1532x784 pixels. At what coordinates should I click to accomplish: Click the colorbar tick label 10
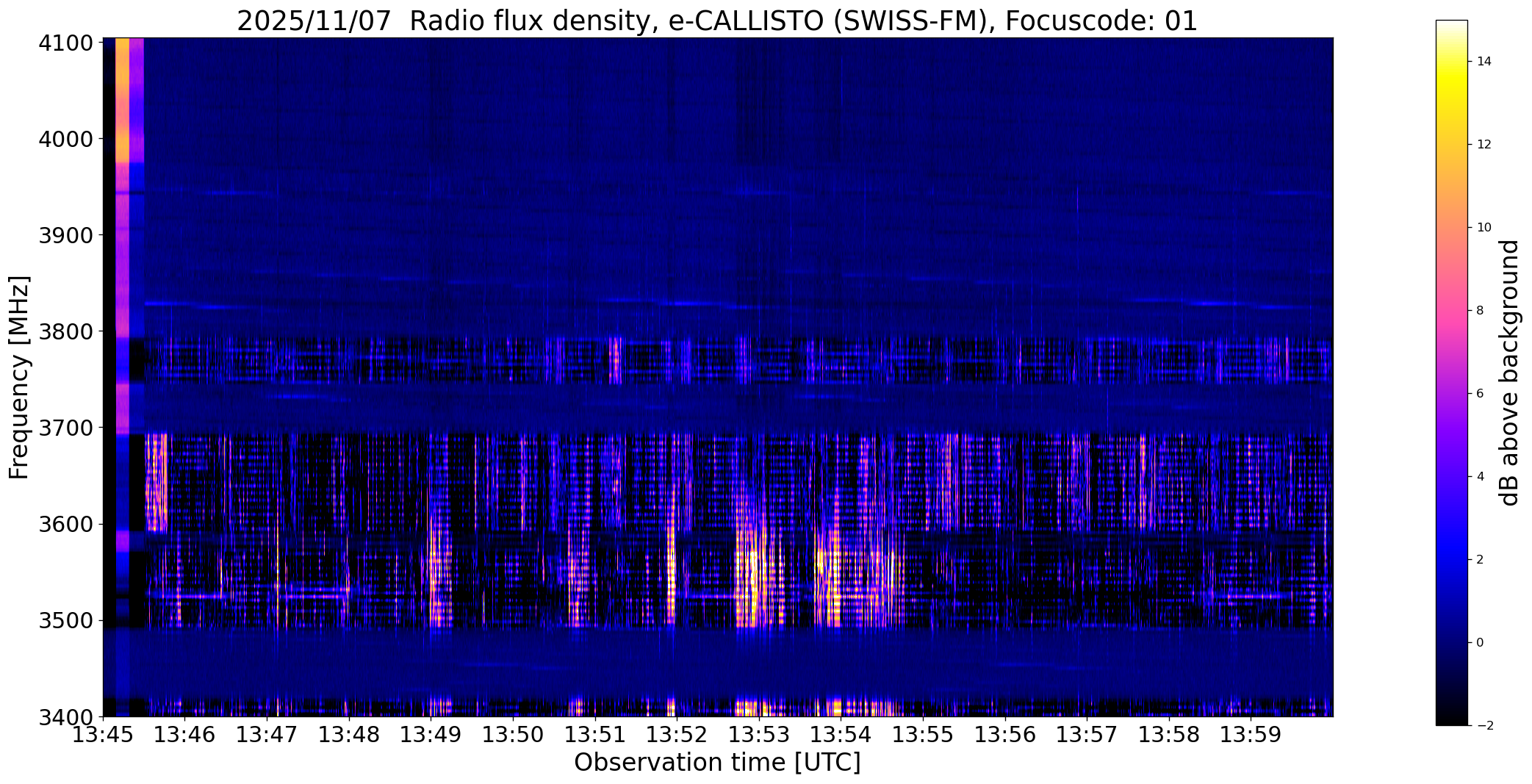1484,228
